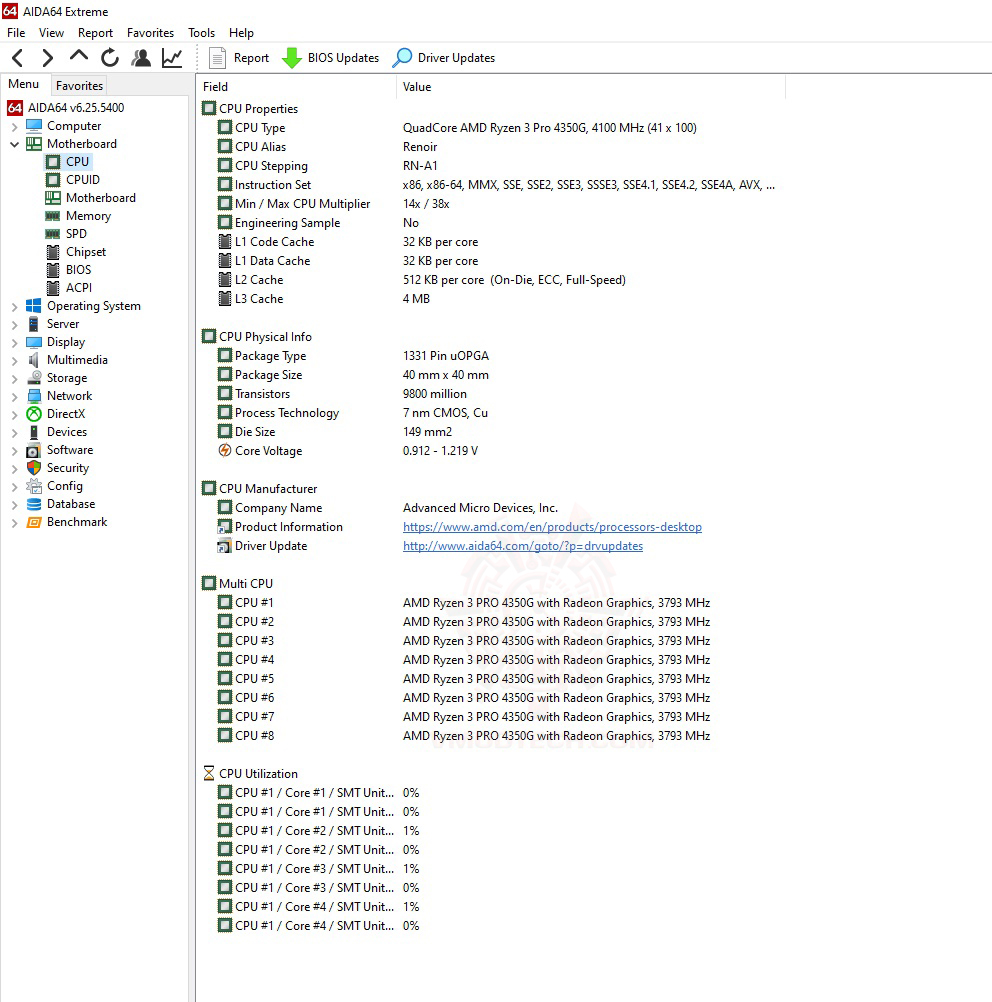Click the Database icon in the tree
Image resolution: width=992 pixels, height=1002 pixels.
click(34, 504)
